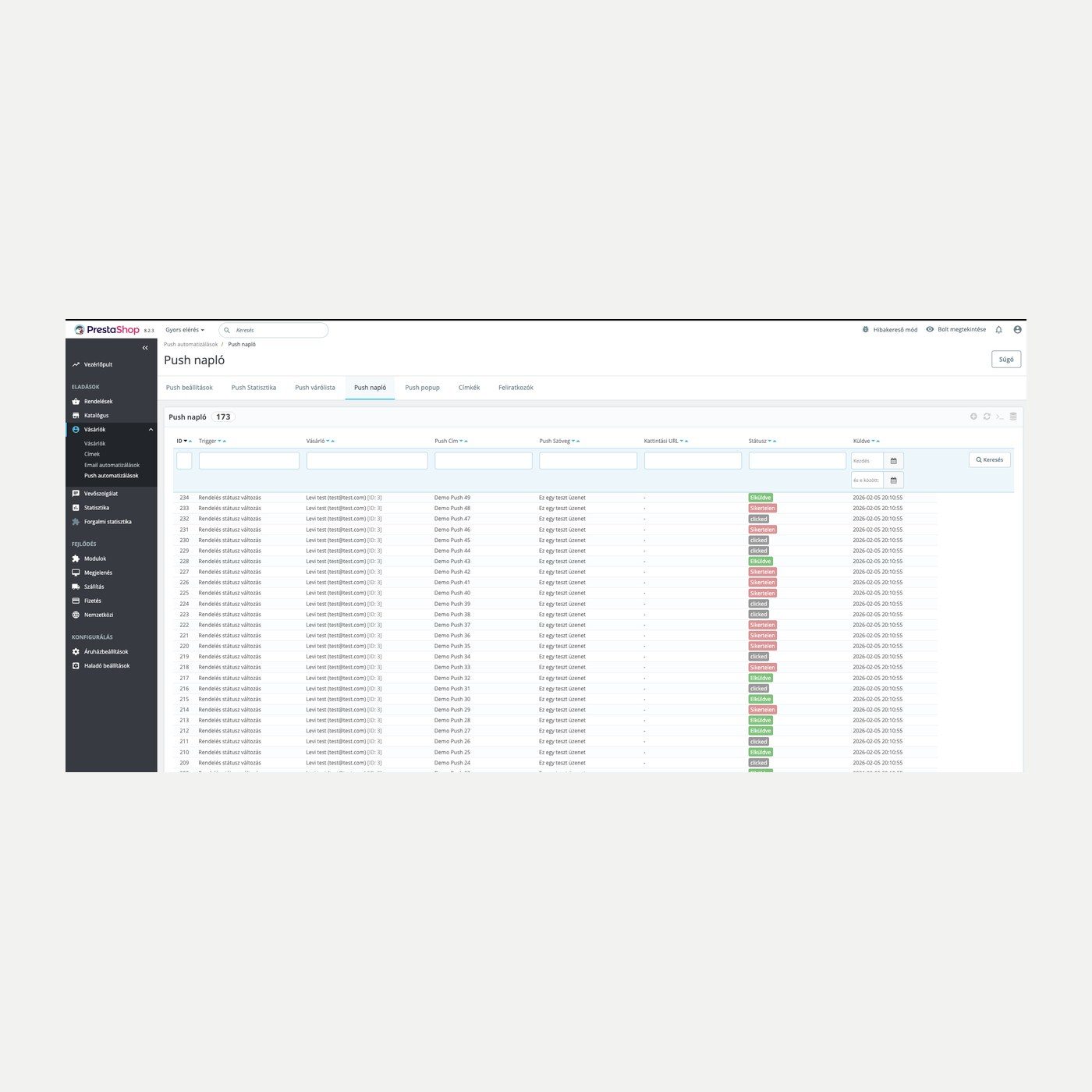
Task: Click Bolt megtekintése eye icon
Action: (x=930, y=329)
